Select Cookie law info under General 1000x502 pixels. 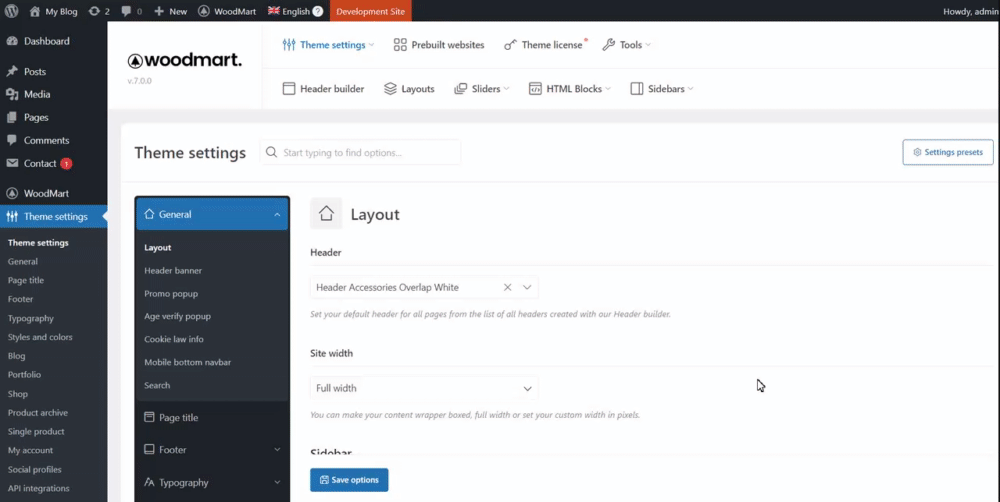(x=173, y=339)
